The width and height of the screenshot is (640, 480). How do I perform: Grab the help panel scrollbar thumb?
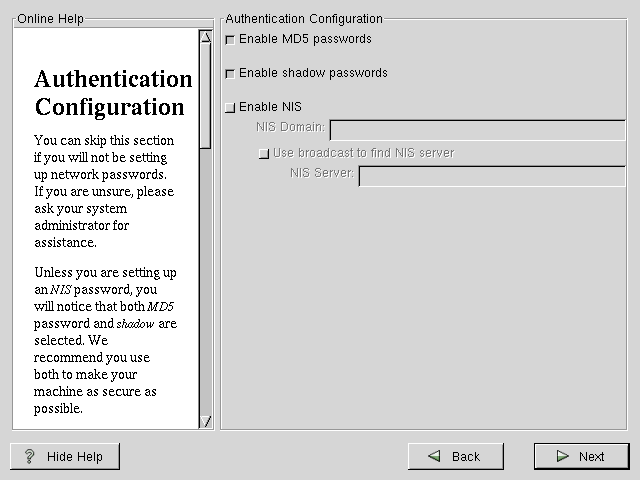point(206,95)
